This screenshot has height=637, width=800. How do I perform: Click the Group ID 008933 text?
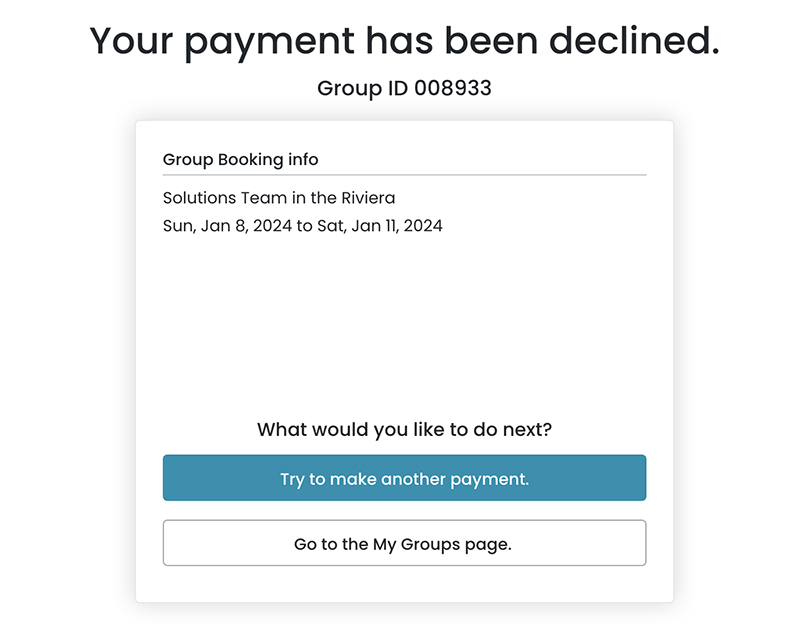point(404,88)
